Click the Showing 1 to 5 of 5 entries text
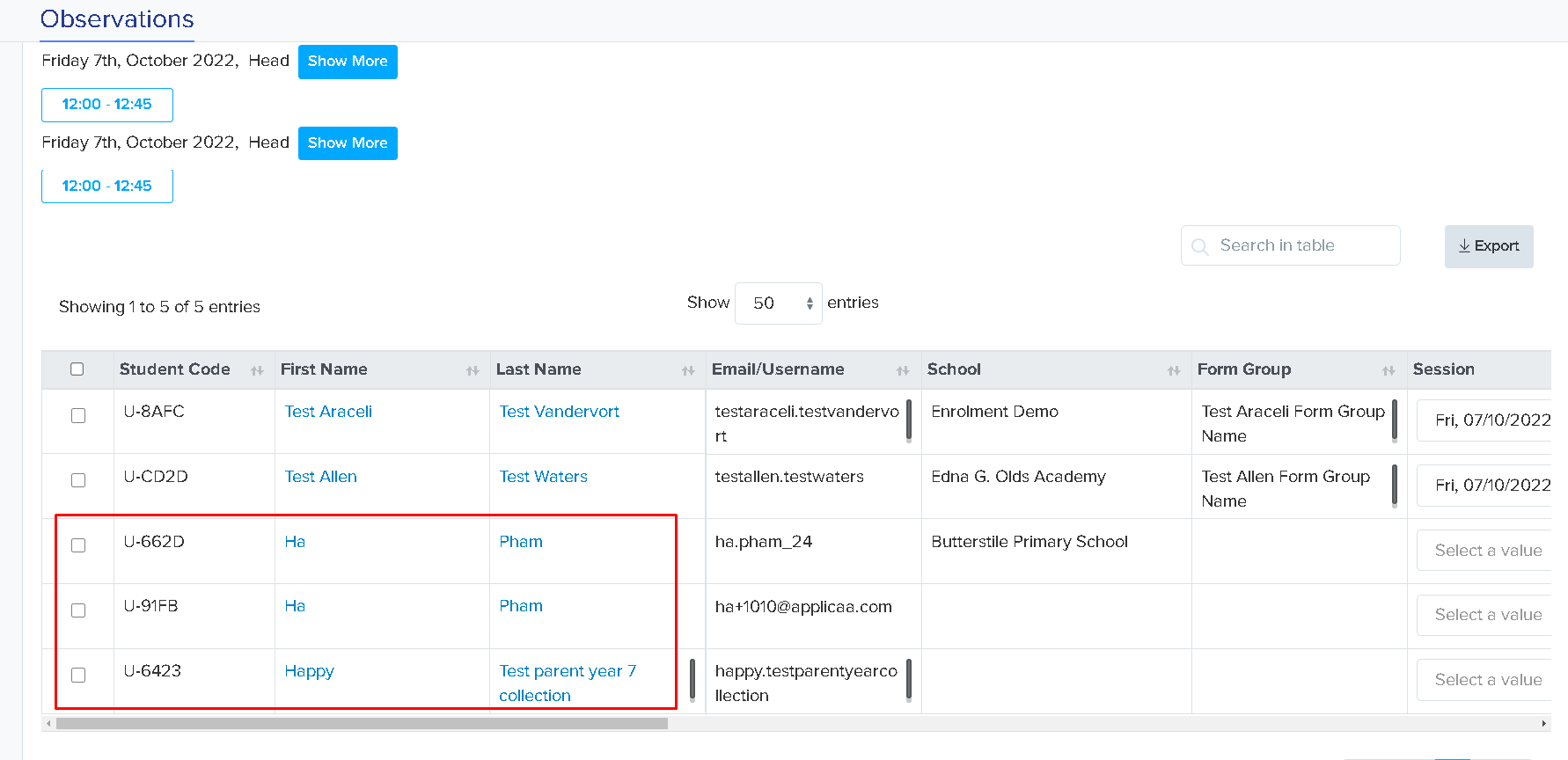Image resolution: width=1568 pixels, height=760 pixels. (x=159, y=307)
